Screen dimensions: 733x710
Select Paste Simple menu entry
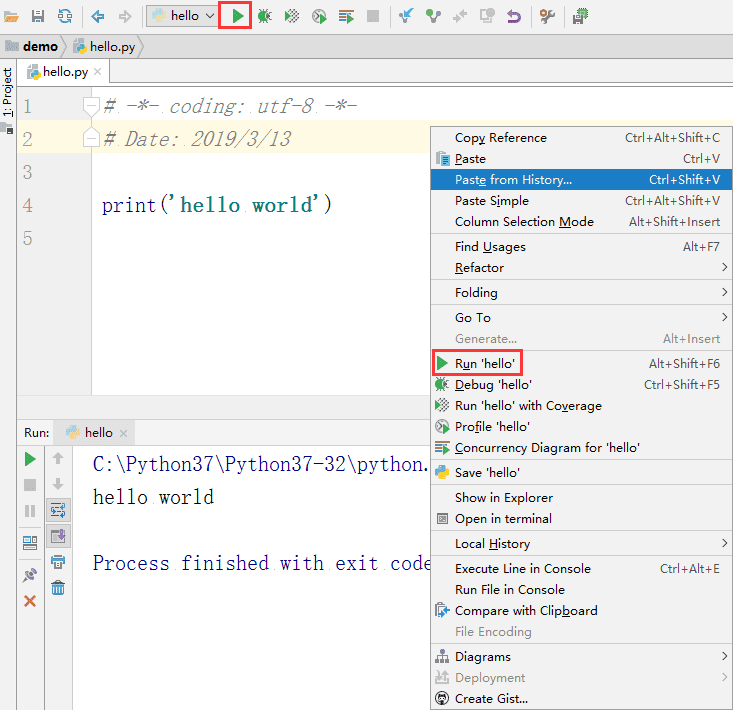581,201
